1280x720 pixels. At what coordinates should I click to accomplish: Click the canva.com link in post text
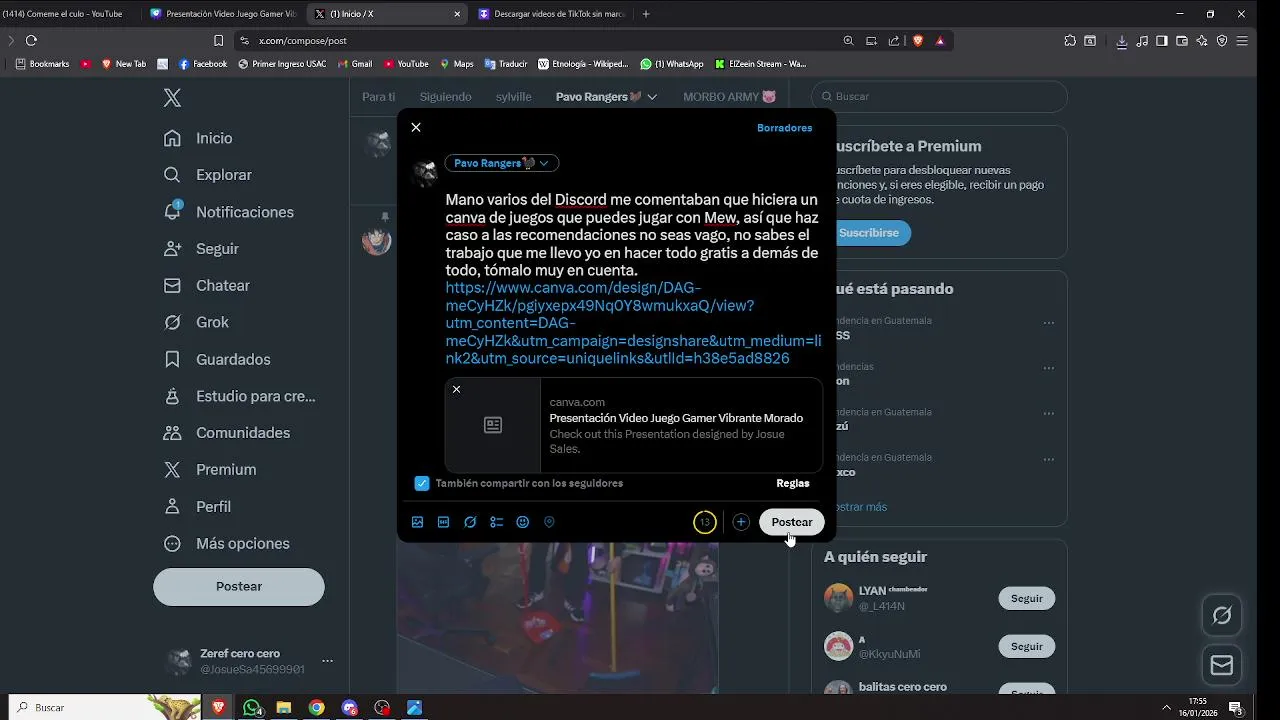coord(633,323)
